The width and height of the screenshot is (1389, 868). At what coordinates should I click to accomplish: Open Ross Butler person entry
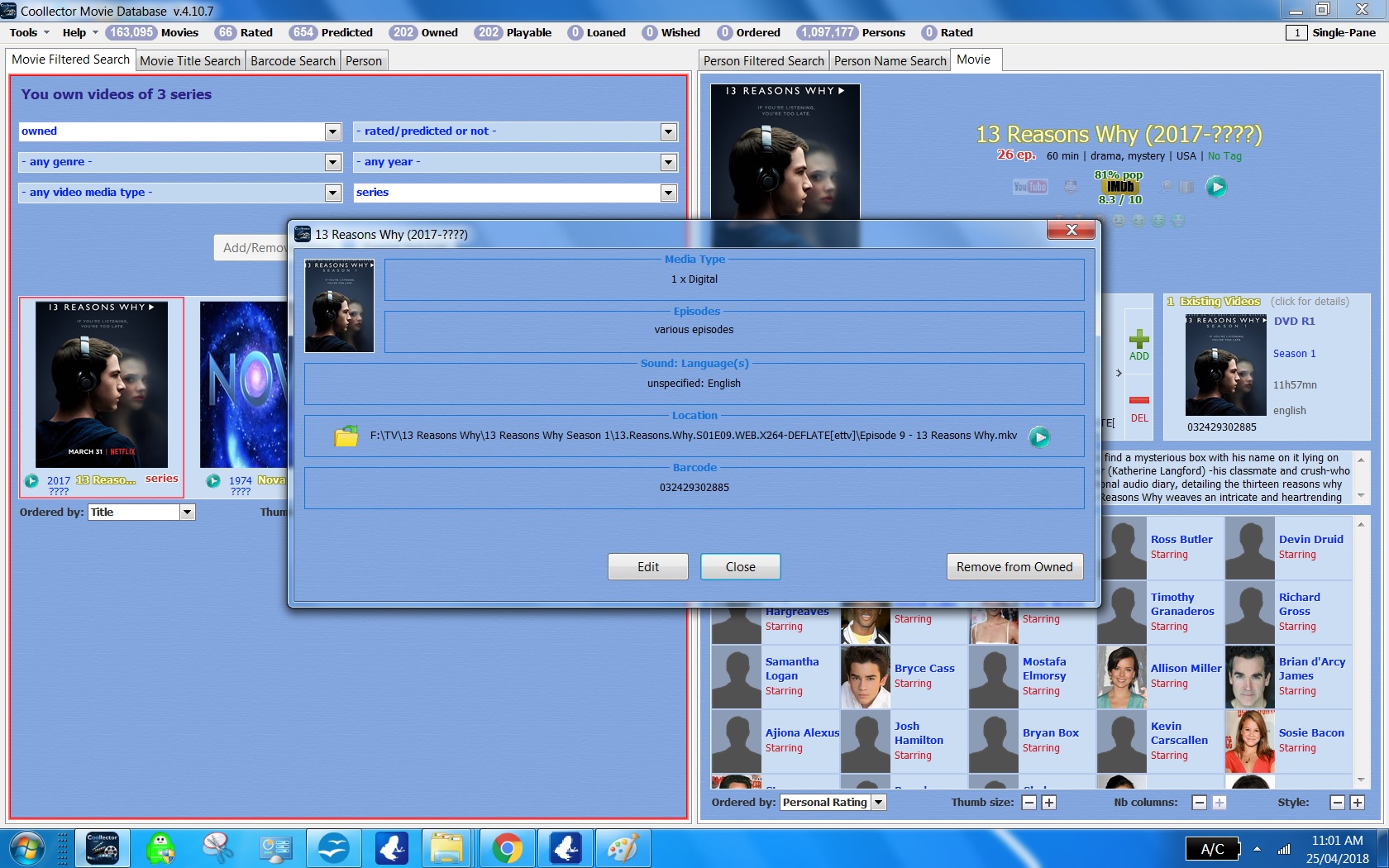pyautogui.click(x=1160, y=547)
